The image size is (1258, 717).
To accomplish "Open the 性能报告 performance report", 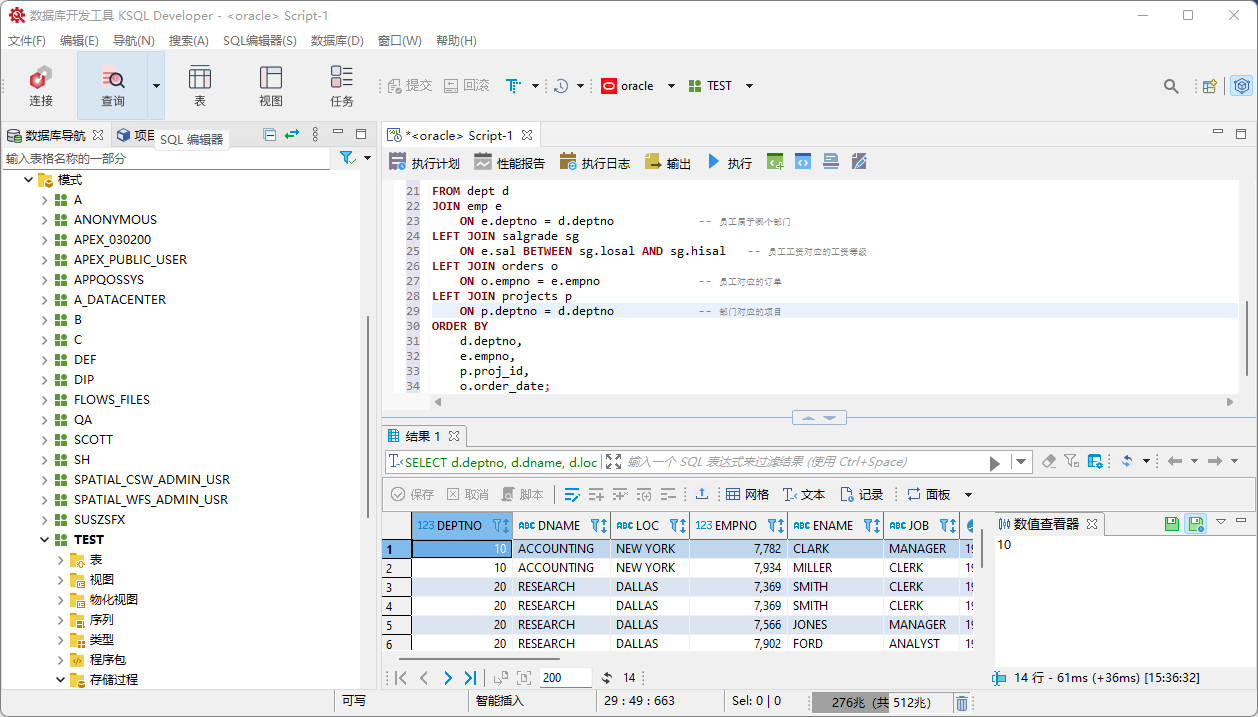I will (x=509, y=162).
